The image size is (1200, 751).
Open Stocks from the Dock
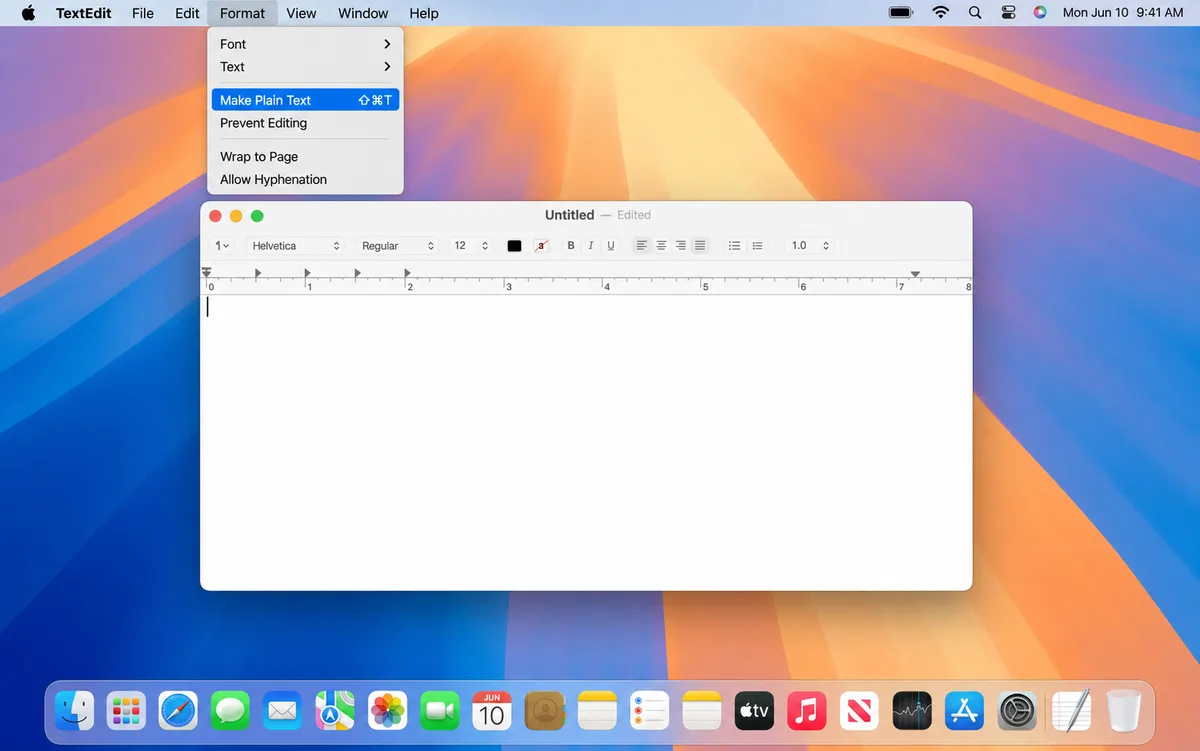[x=912, y=711]
